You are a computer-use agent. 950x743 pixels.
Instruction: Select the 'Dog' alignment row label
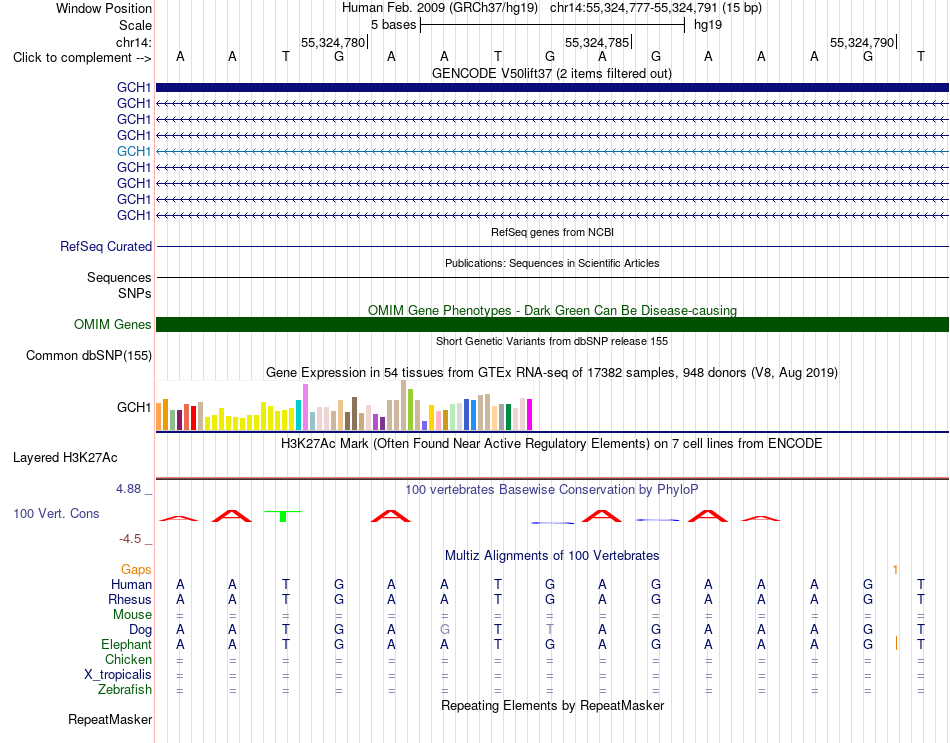coord(141,630)
